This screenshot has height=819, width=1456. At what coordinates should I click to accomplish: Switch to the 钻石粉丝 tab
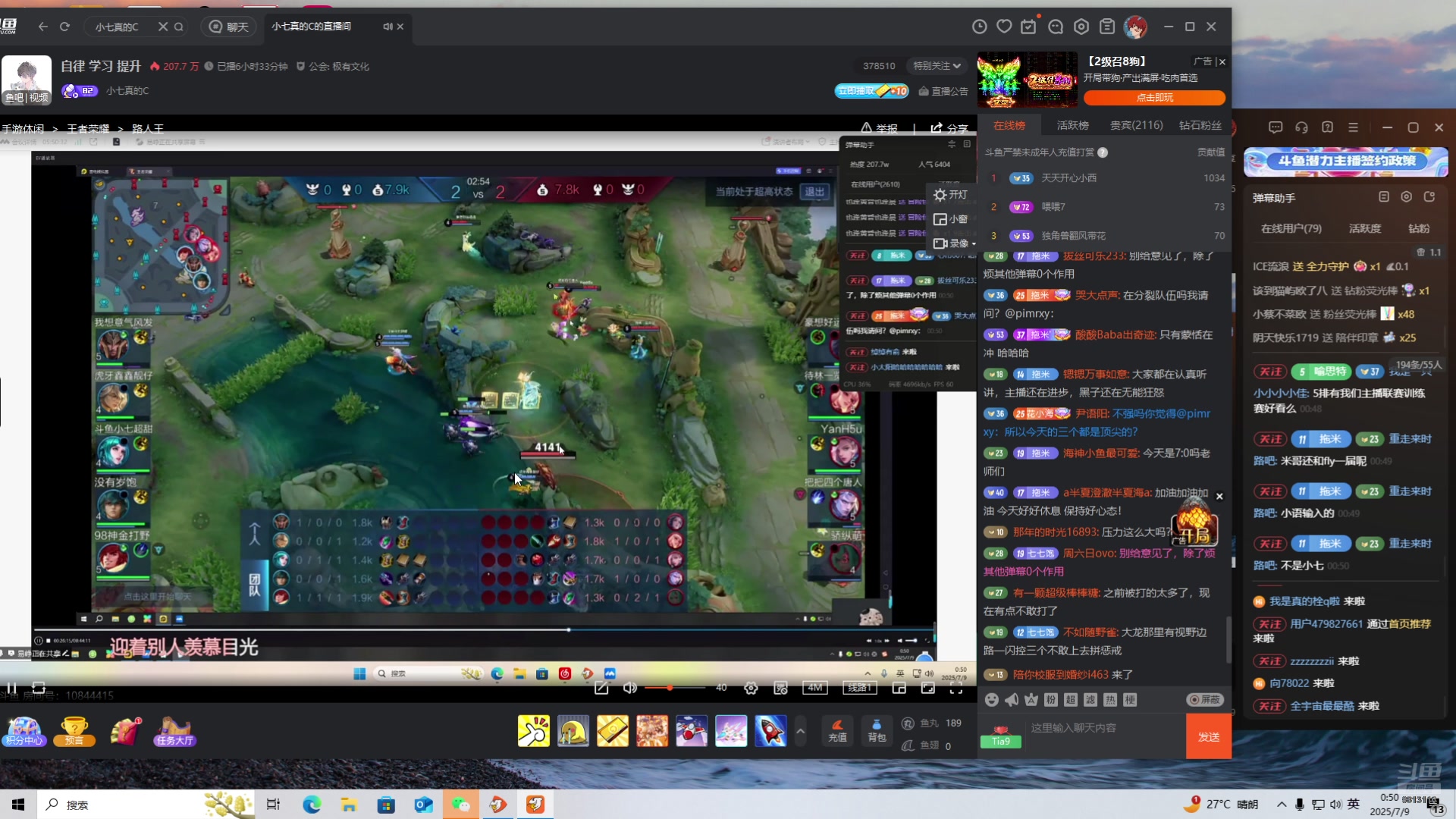coord(1200,126)
